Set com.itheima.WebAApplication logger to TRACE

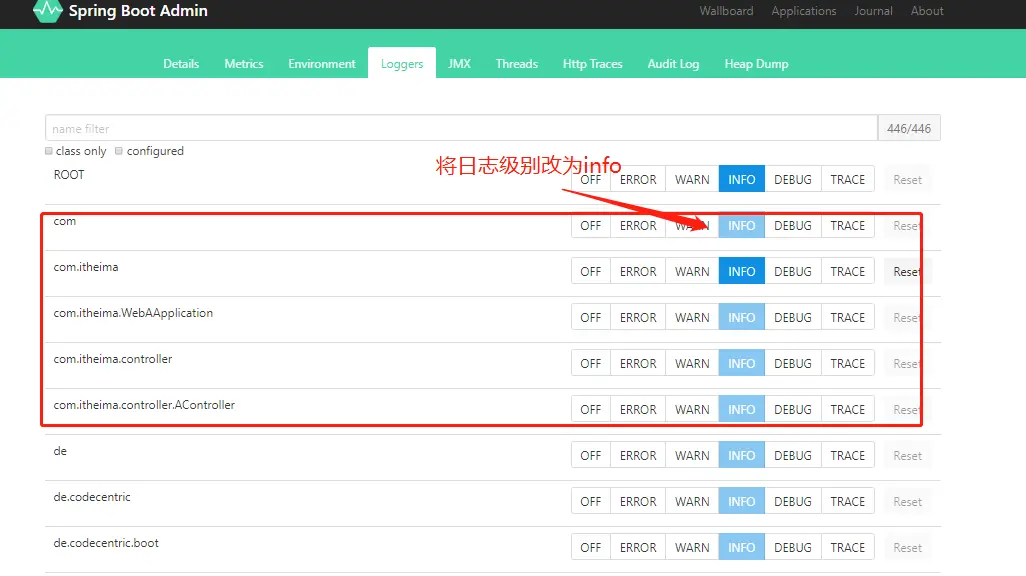pos(847,317)
